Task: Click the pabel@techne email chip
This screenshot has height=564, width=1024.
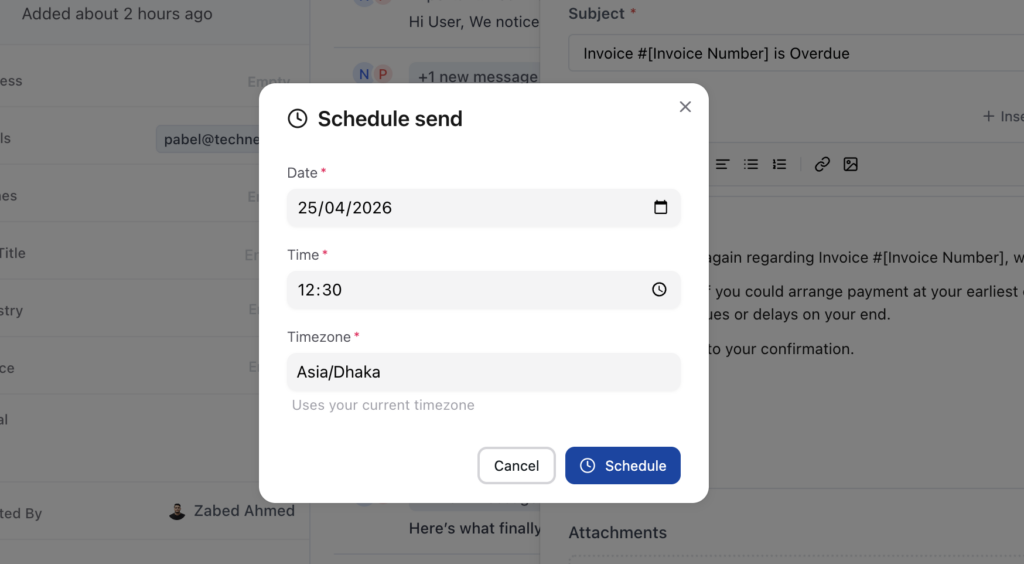Action: point(208,139)
